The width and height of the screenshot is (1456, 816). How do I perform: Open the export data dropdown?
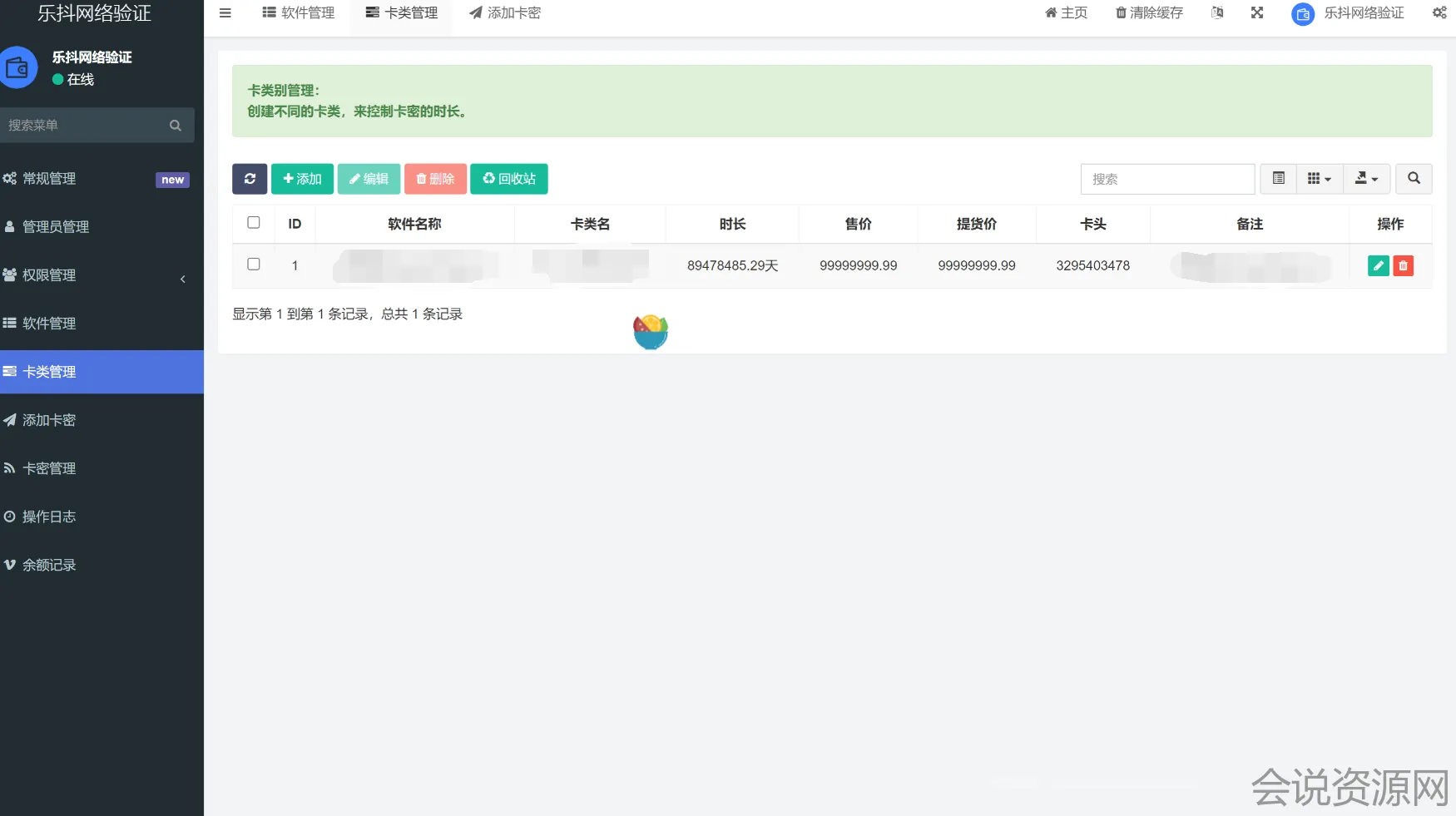coord(1366,179)
